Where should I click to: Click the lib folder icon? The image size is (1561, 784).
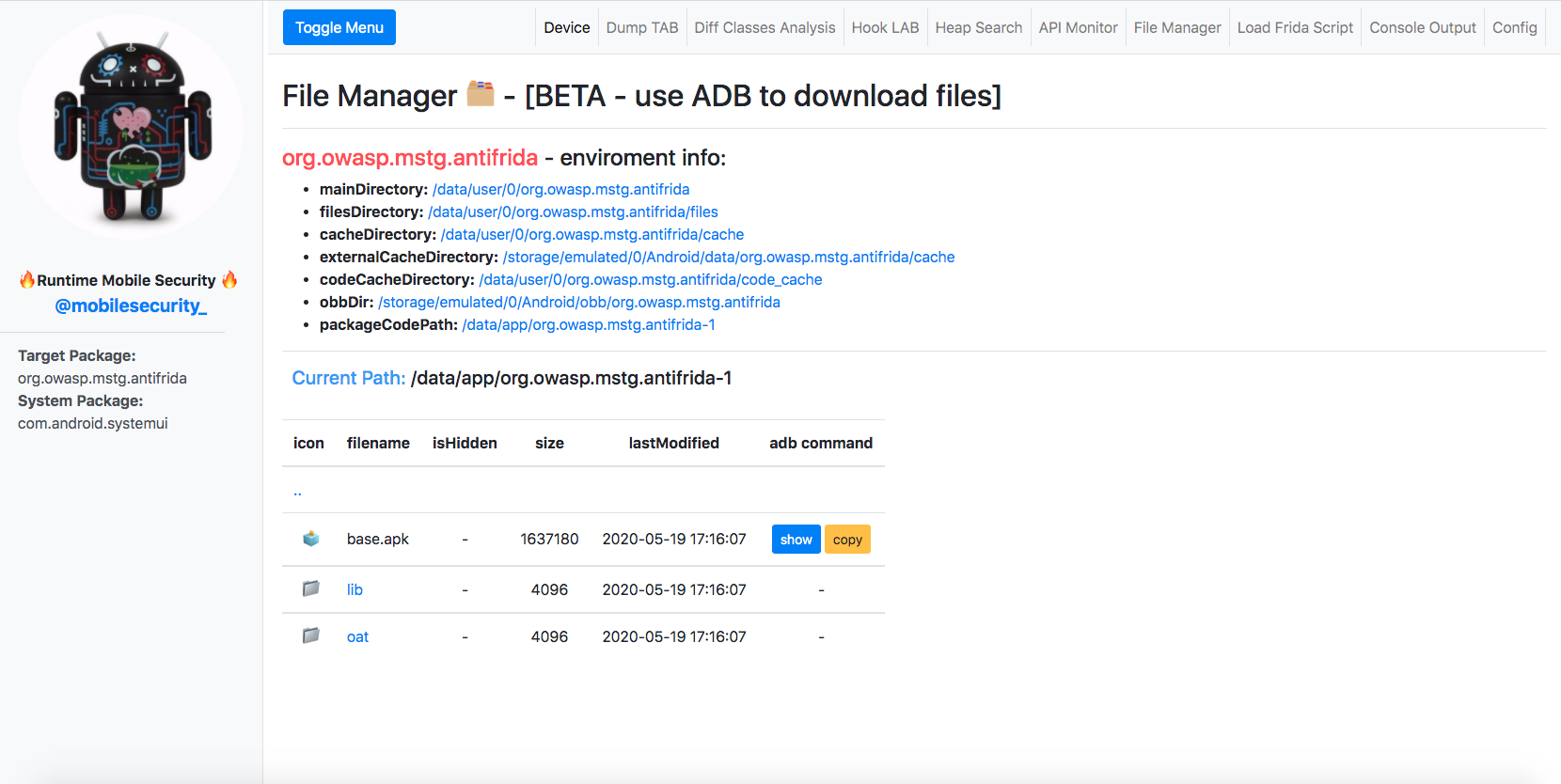coord(311,588)
